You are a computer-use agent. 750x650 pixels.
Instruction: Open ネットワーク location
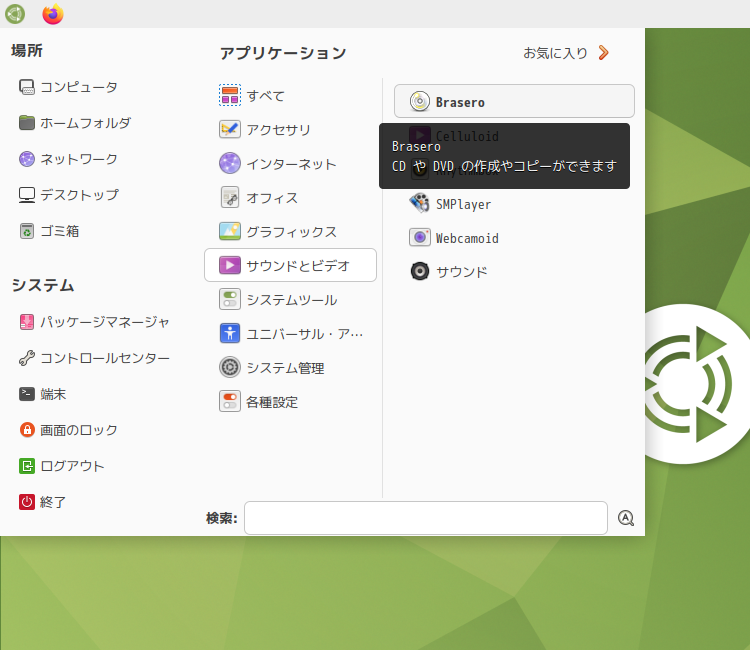pos(68,159)
